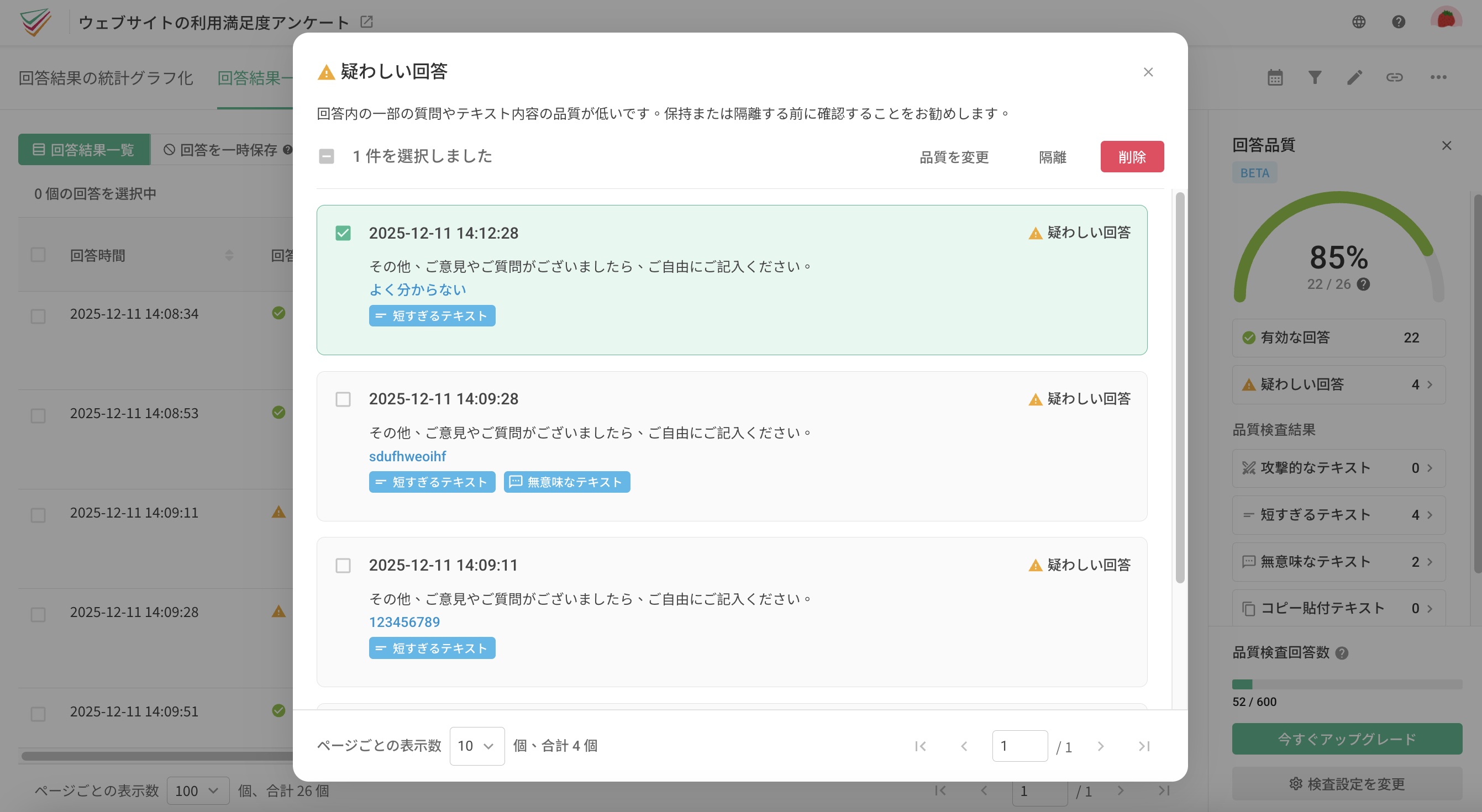The height and width of the screenshot is (812, 1482).
Task: Open the share link chain icon
Action: (x=1394, y=77)
